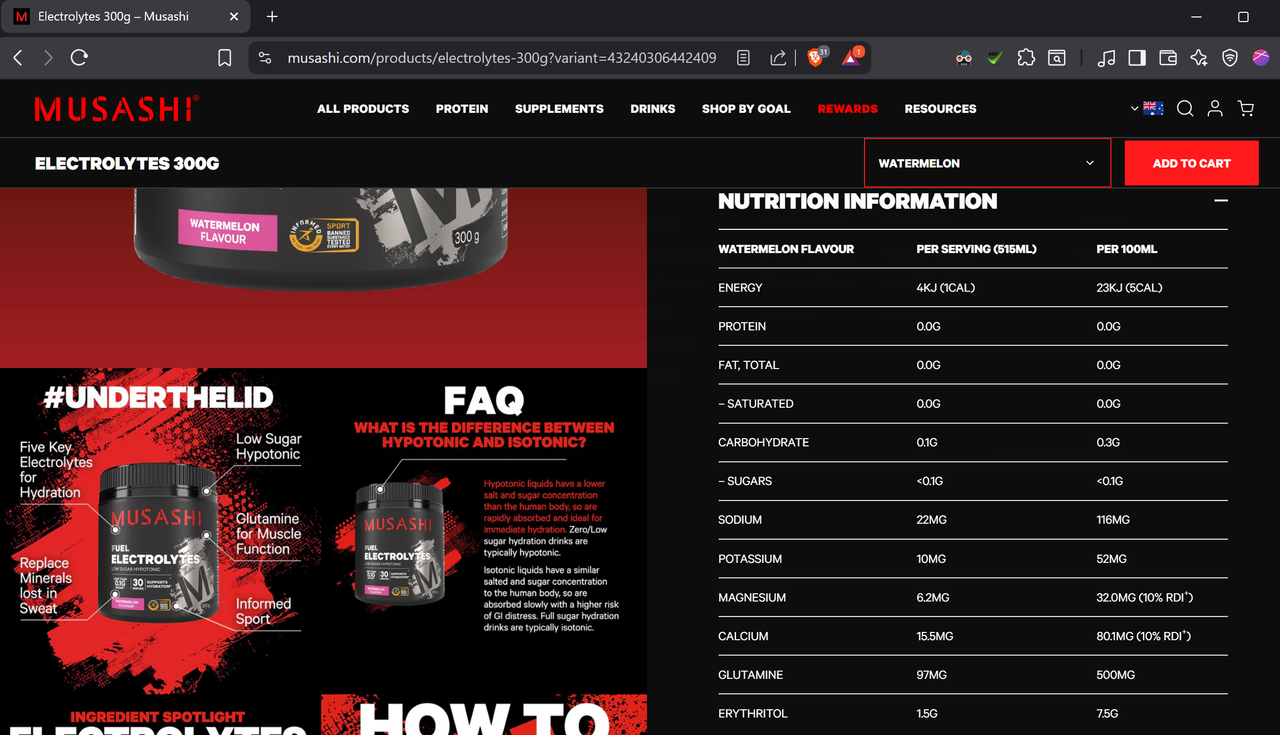Click the watermelon tub product image
The width and height of the screenshot is (1280, 735).
[x=323, y=277]
